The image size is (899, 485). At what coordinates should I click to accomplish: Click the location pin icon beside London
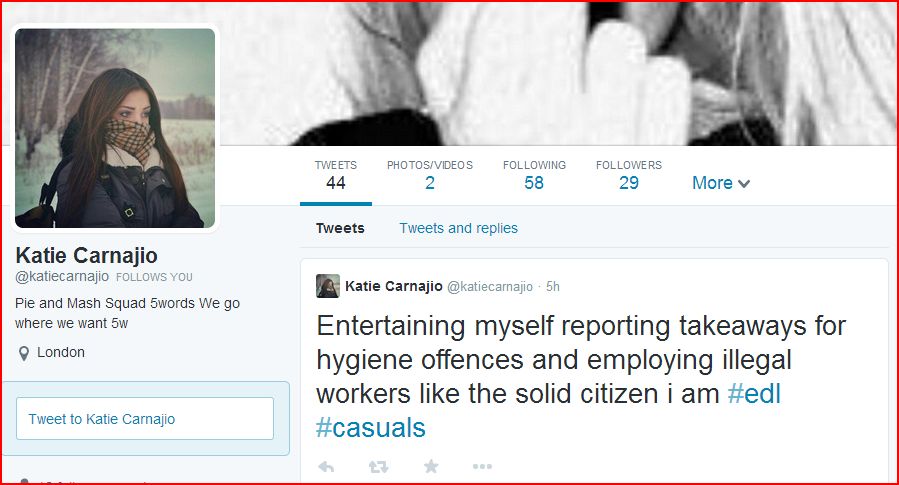click(x=23, y=353)
